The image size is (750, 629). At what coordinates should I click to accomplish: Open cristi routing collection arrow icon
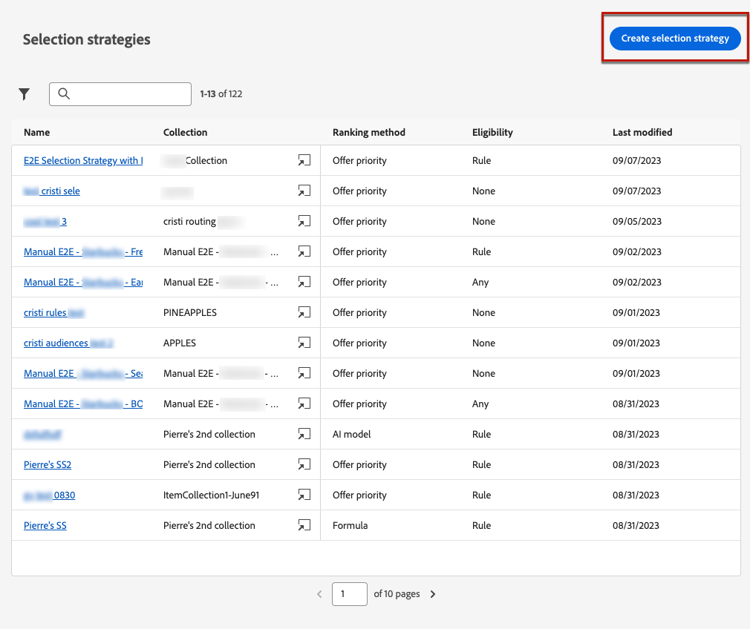pos(304,221)
